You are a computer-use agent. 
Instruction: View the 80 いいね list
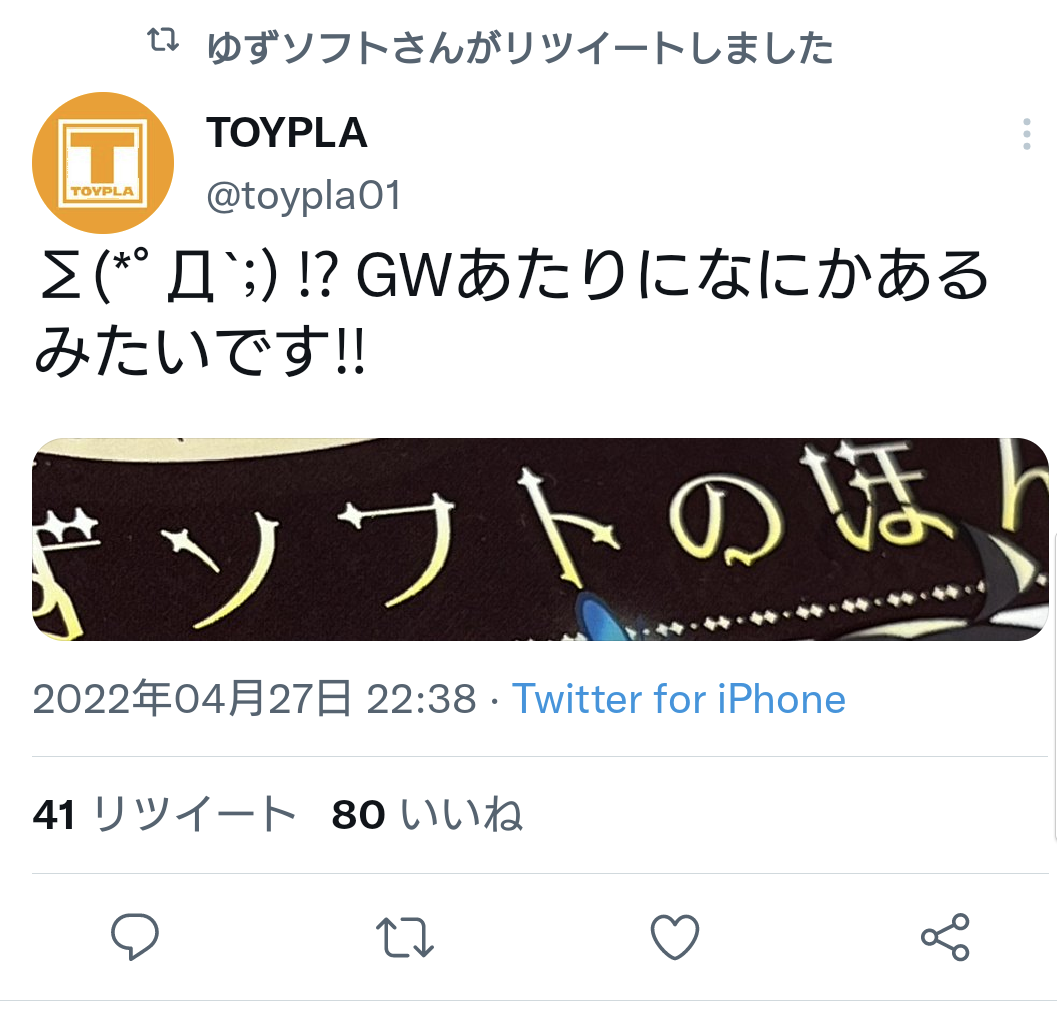point(427,814)
